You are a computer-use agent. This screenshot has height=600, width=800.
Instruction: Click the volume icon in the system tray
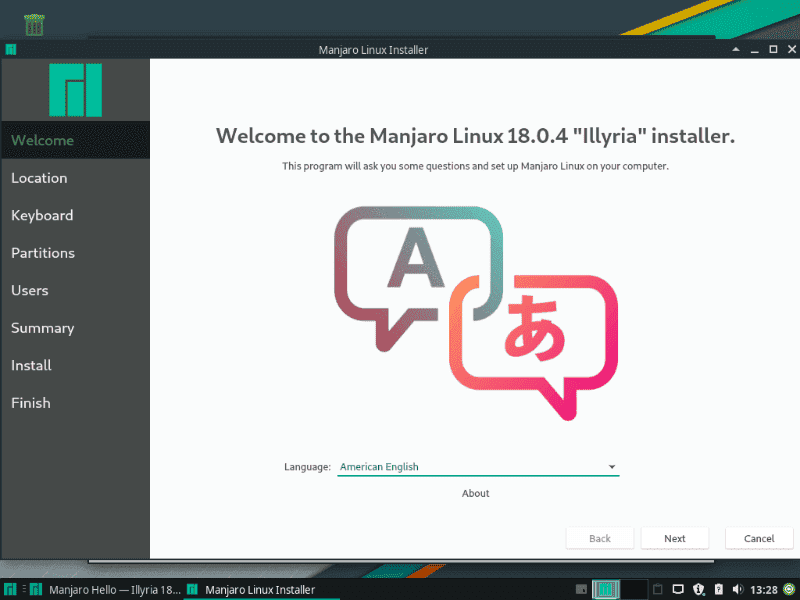pyautogui.click(x=738, y=589)
